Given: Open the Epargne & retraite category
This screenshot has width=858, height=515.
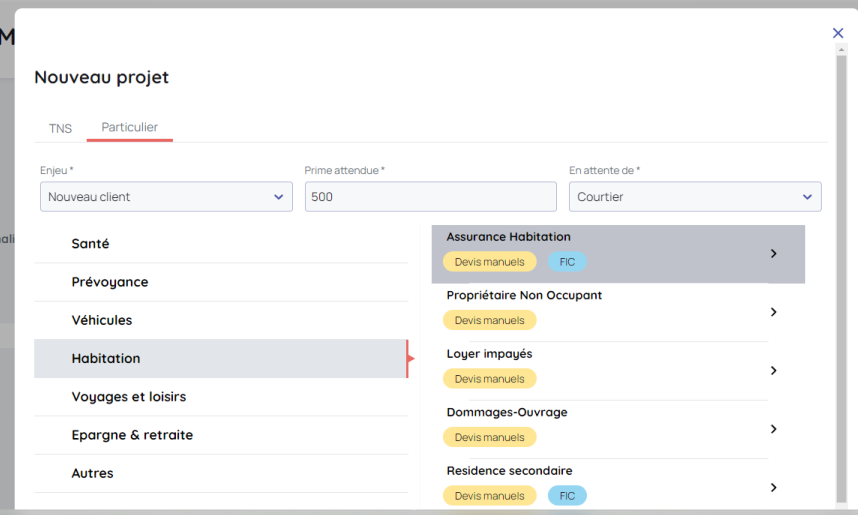Looking at the screenshot, I should (x=132, y=435).
